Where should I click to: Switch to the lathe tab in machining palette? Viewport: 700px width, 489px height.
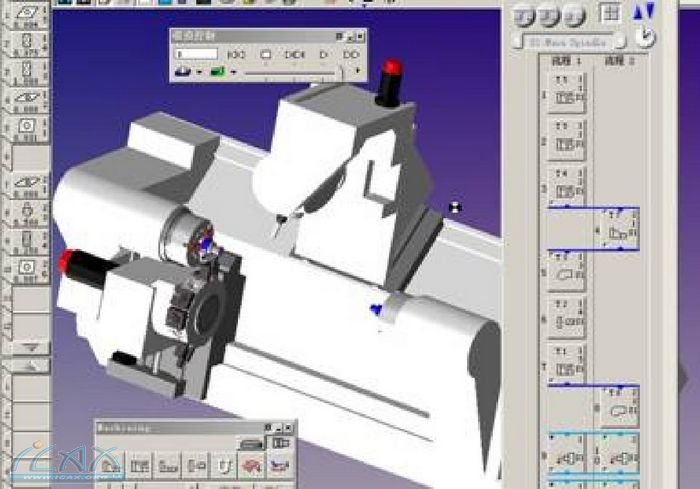tap(280, 443)
